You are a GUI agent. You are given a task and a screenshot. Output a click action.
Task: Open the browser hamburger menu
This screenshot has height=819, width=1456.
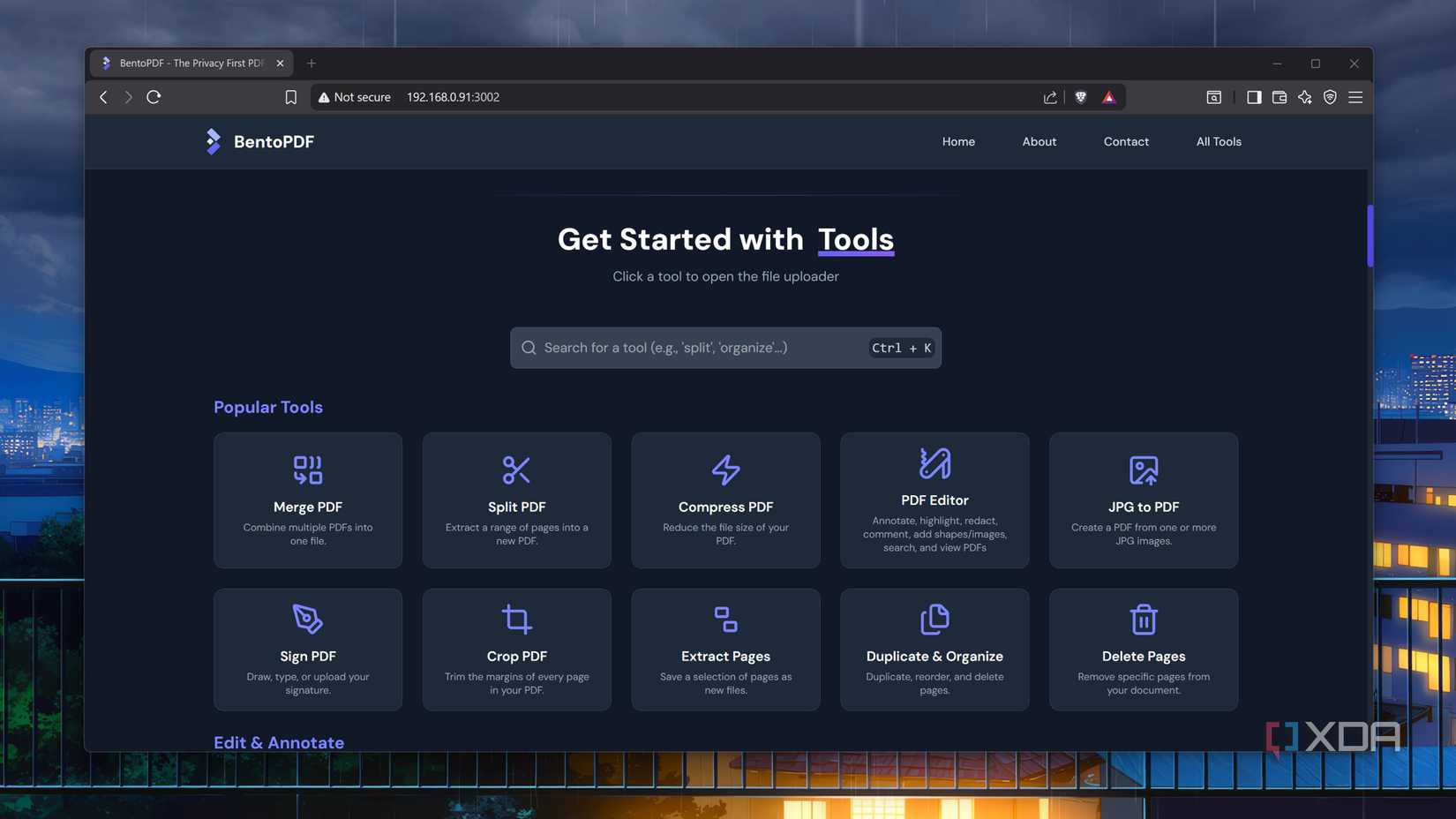pyautogui.click(x=1355, y=97)
